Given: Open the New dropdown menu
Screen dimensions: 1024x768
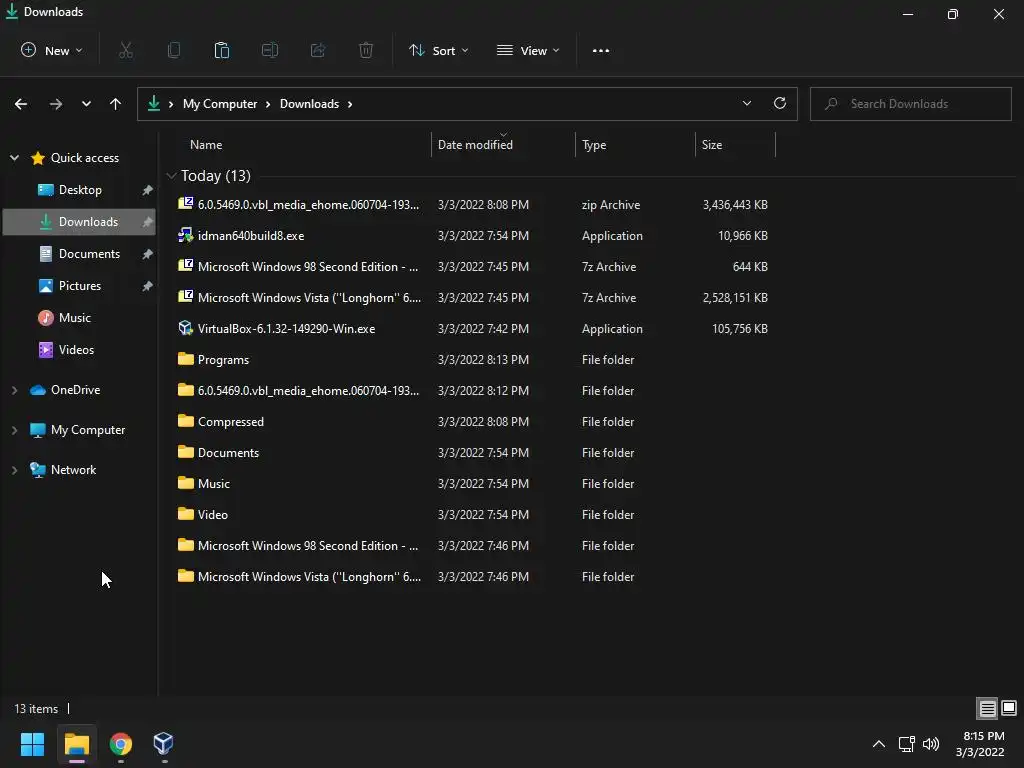Looking at the screenshot, I should (x=52, y=50).
